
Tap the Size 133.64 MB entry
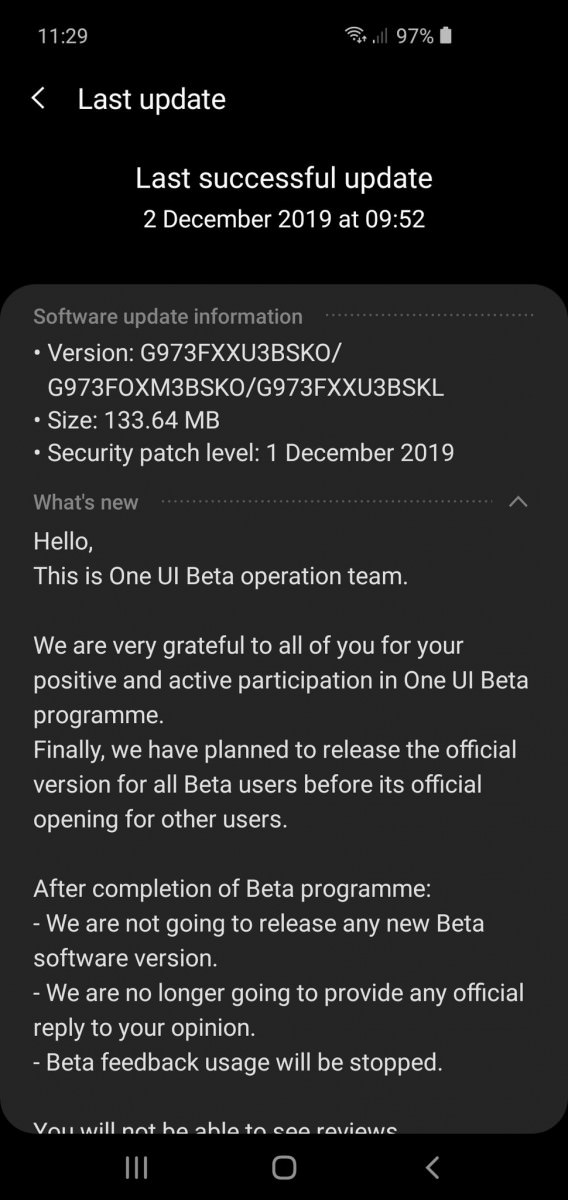[127, 420]
